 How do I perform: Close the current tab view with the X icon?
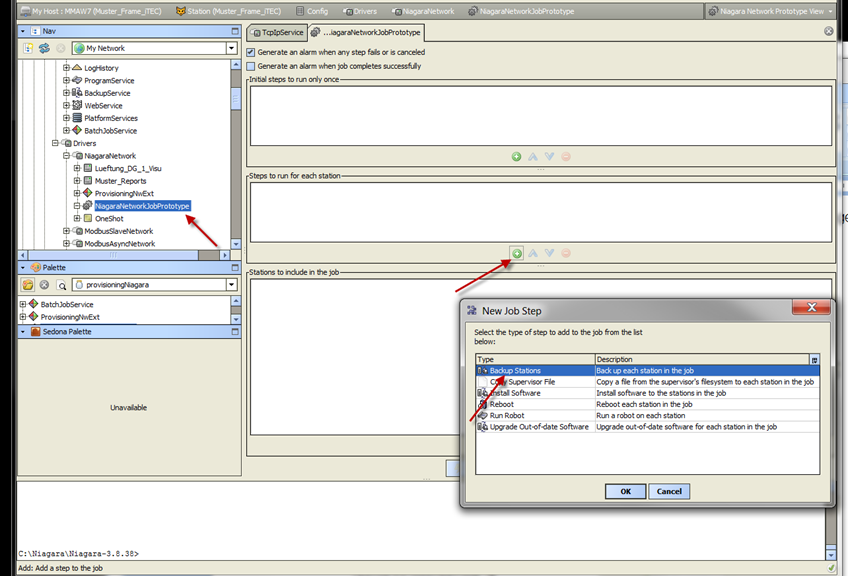[829, 31]
